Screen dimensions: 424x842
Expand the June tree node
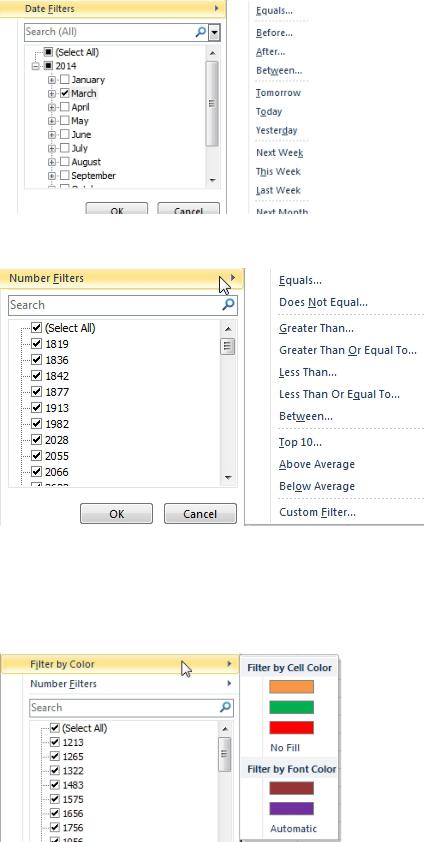pos(52,134)
